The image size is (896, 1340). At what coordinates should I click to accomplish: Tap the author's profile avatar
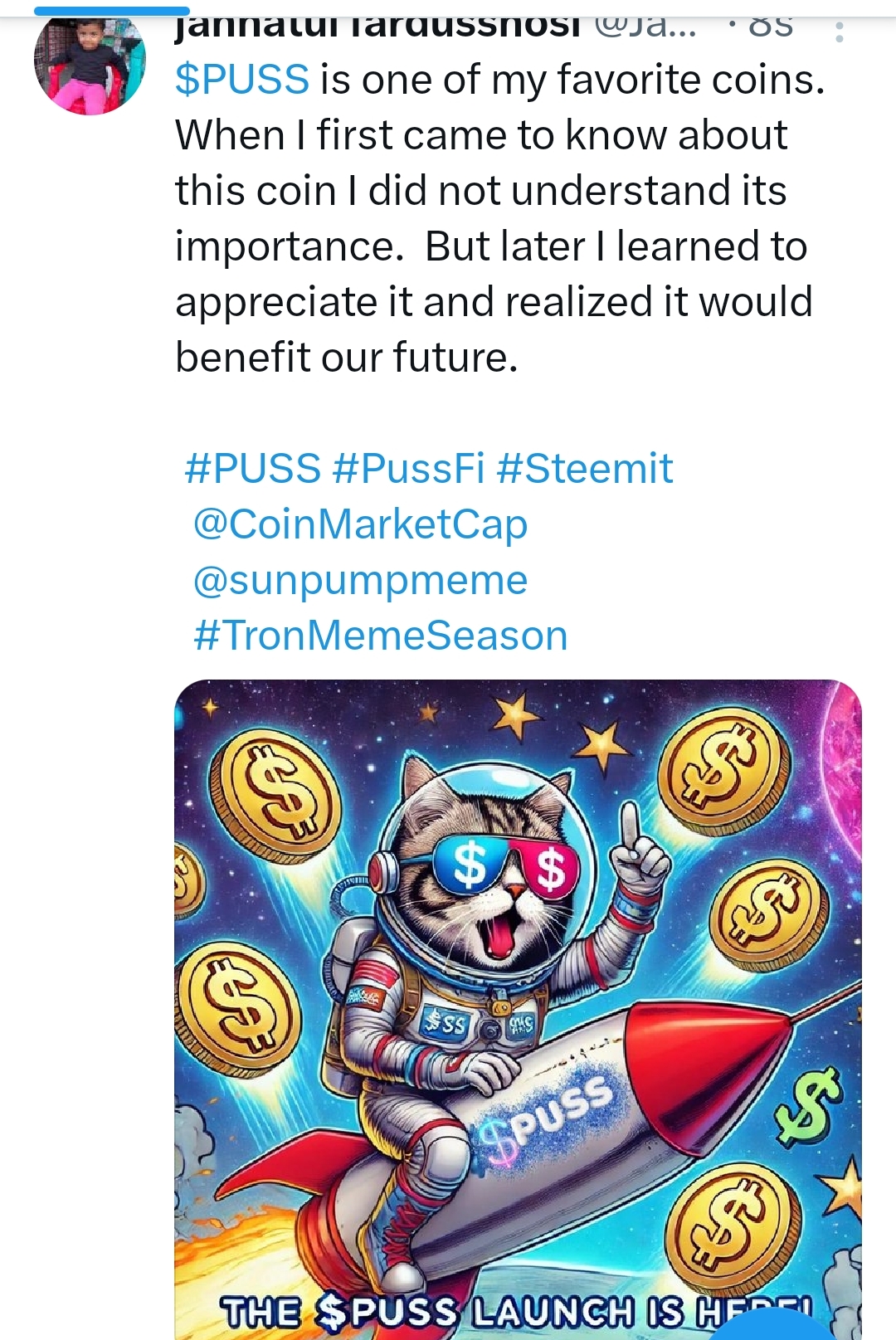pos(90,61)
